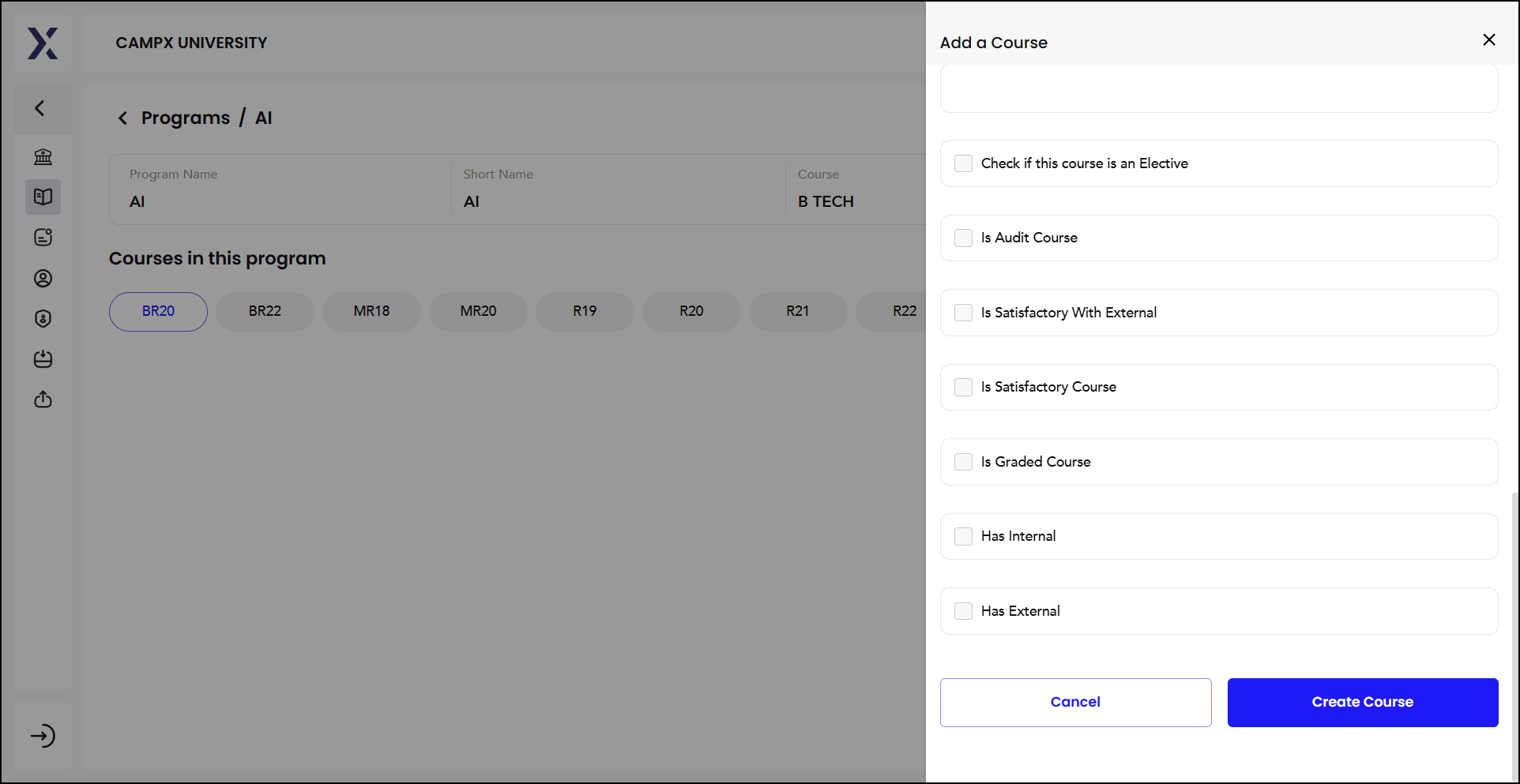Click the AI breadcrumb text
The height and width of the screenshot is (784, 1520).
[264, 118]
